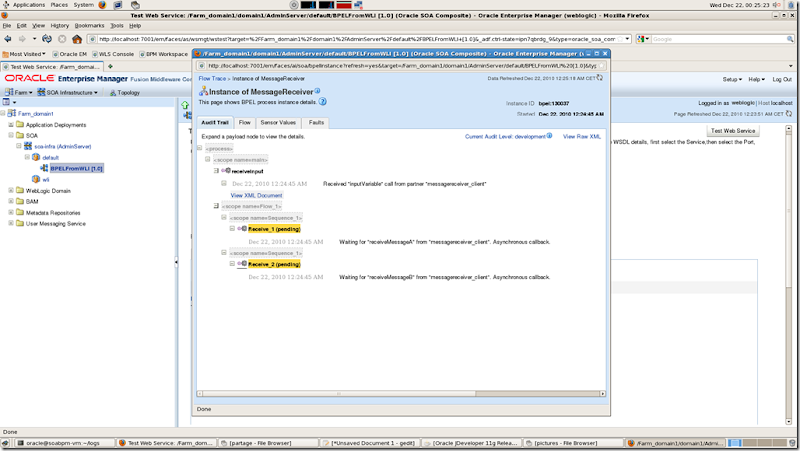
Task: Open the GNOME Places menu
Action: click(59, 5)
